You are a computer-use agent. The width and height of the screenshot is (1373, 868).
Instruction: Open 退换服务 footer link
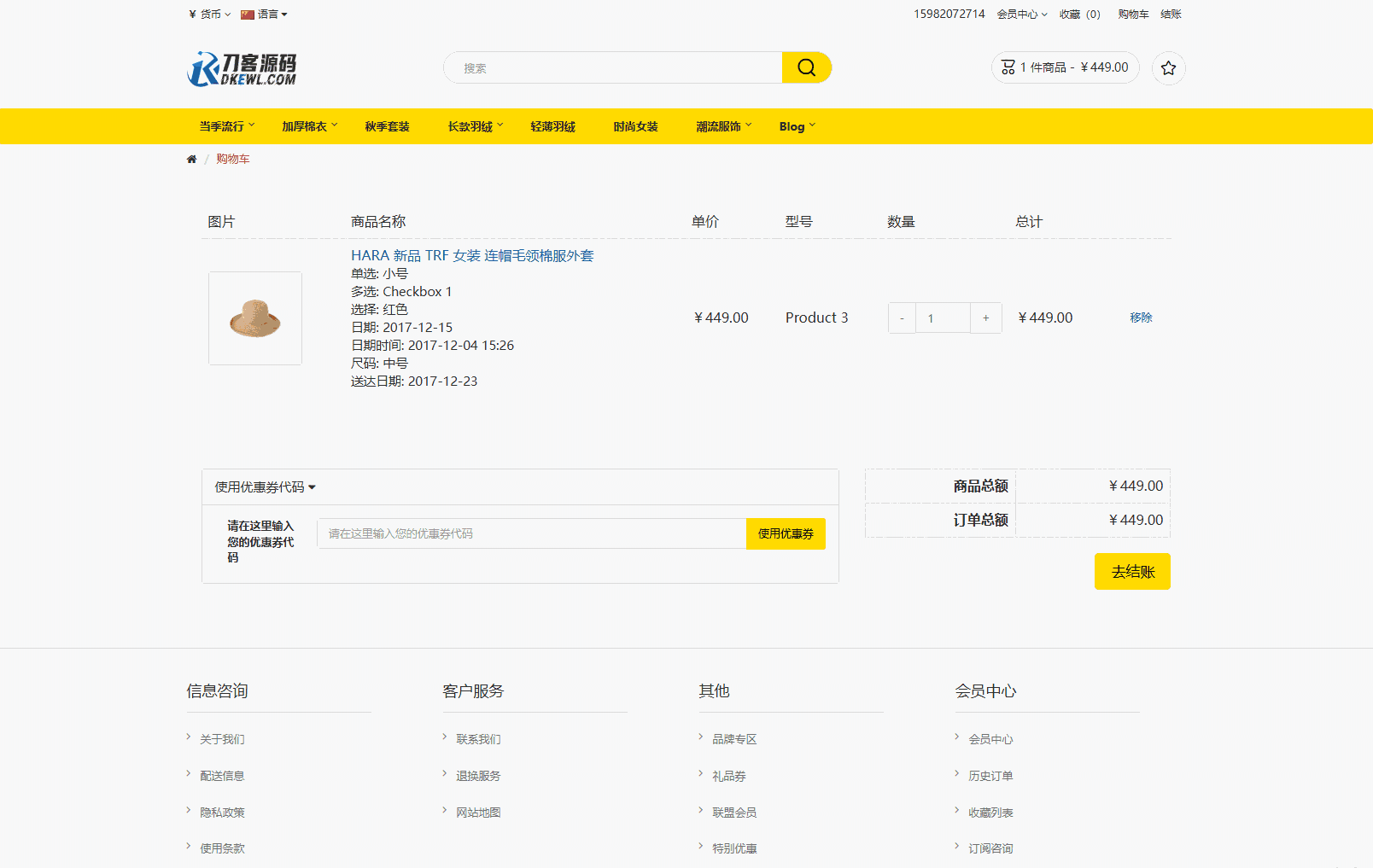point(478,776)
